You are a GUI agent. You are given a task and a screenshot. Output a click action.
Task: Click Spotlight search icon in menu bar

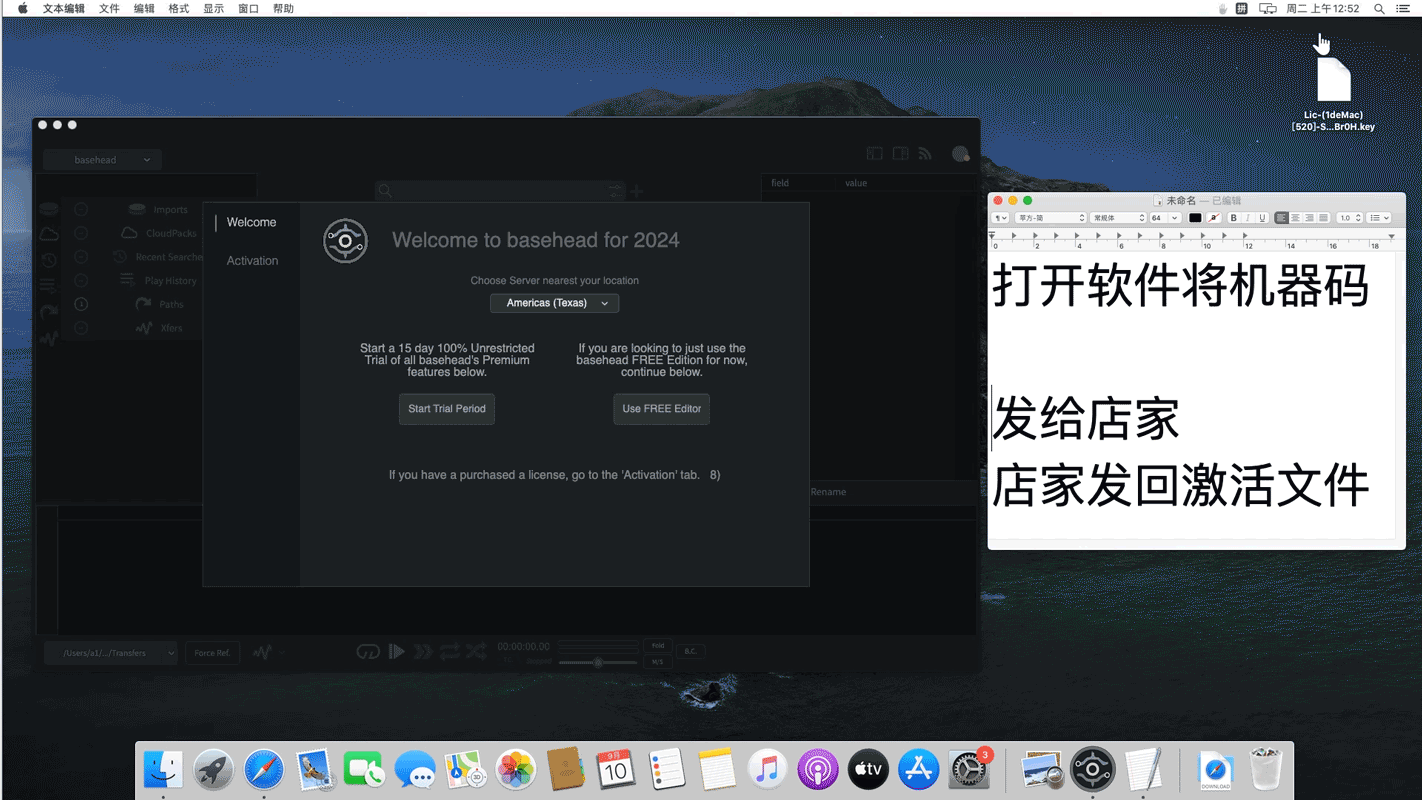click(1379, 9)
